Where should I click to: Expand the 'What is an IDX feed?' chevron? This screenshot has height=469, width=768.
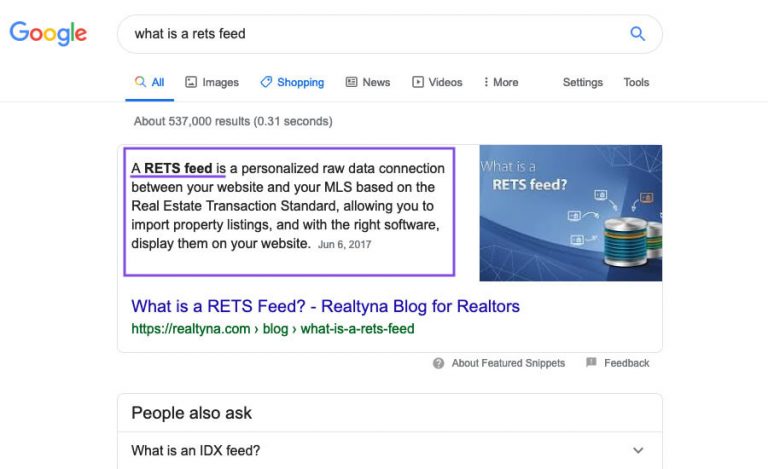638,450
